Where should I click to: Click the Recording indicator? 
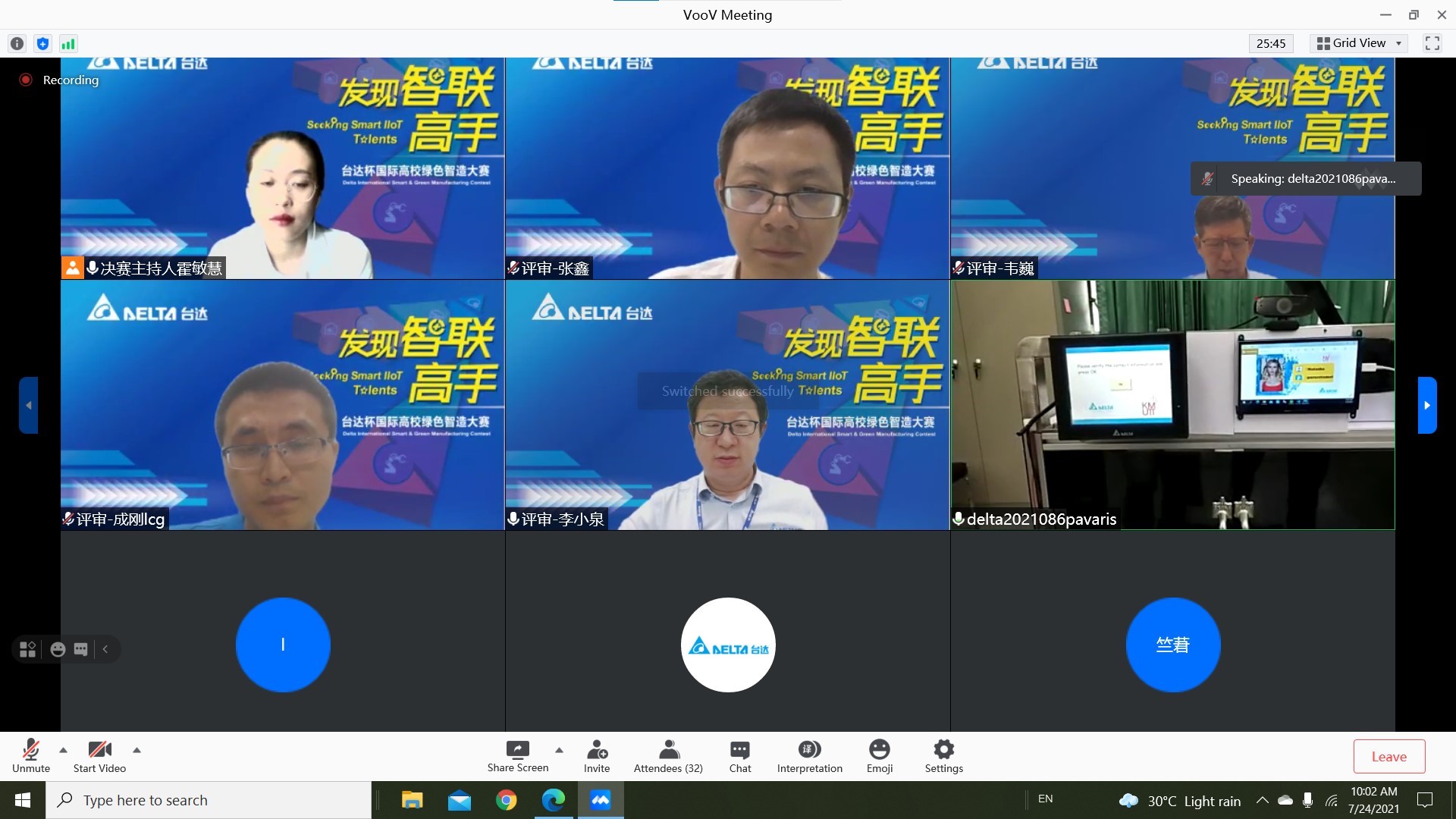pos(59,80)
